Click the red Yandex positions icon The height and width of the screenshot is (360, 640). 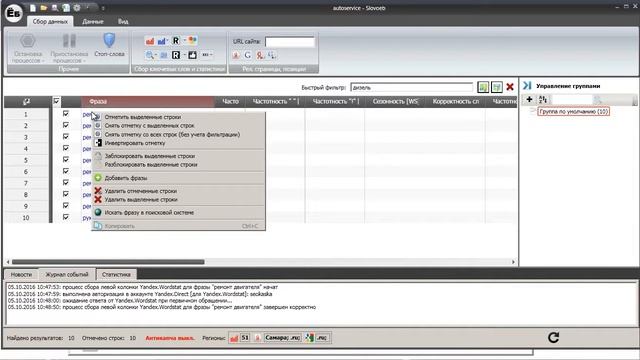(x=260, y=55)
